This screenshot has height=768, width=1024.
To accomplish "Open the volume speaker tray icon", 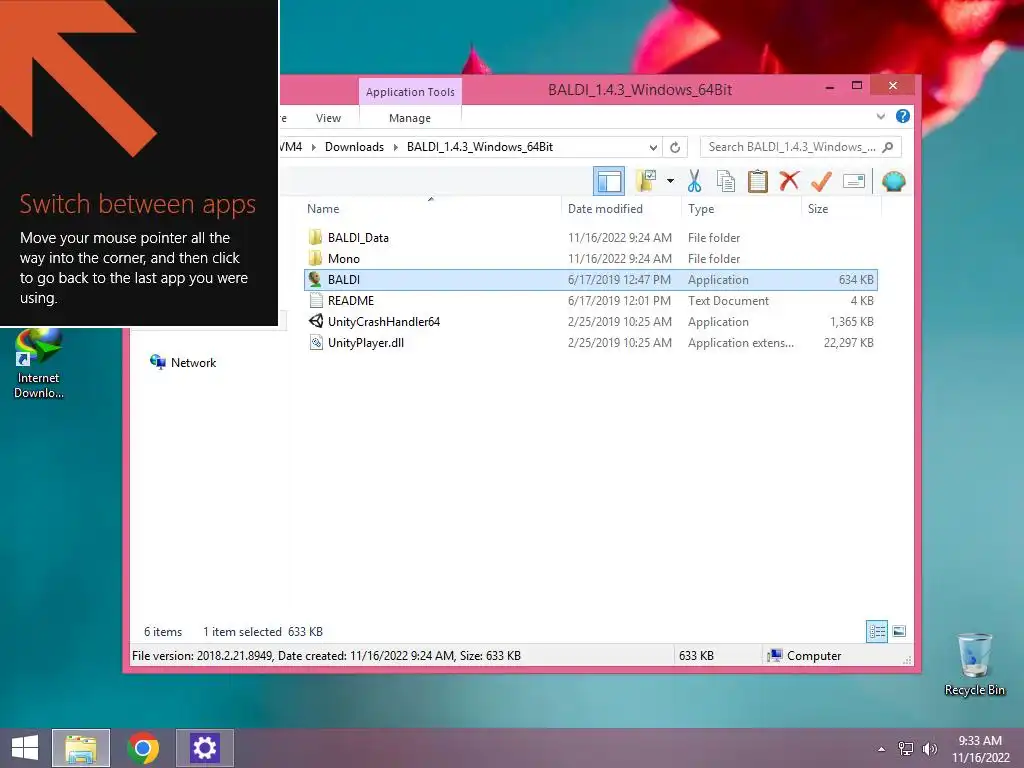I will click(x=929, y=749).
